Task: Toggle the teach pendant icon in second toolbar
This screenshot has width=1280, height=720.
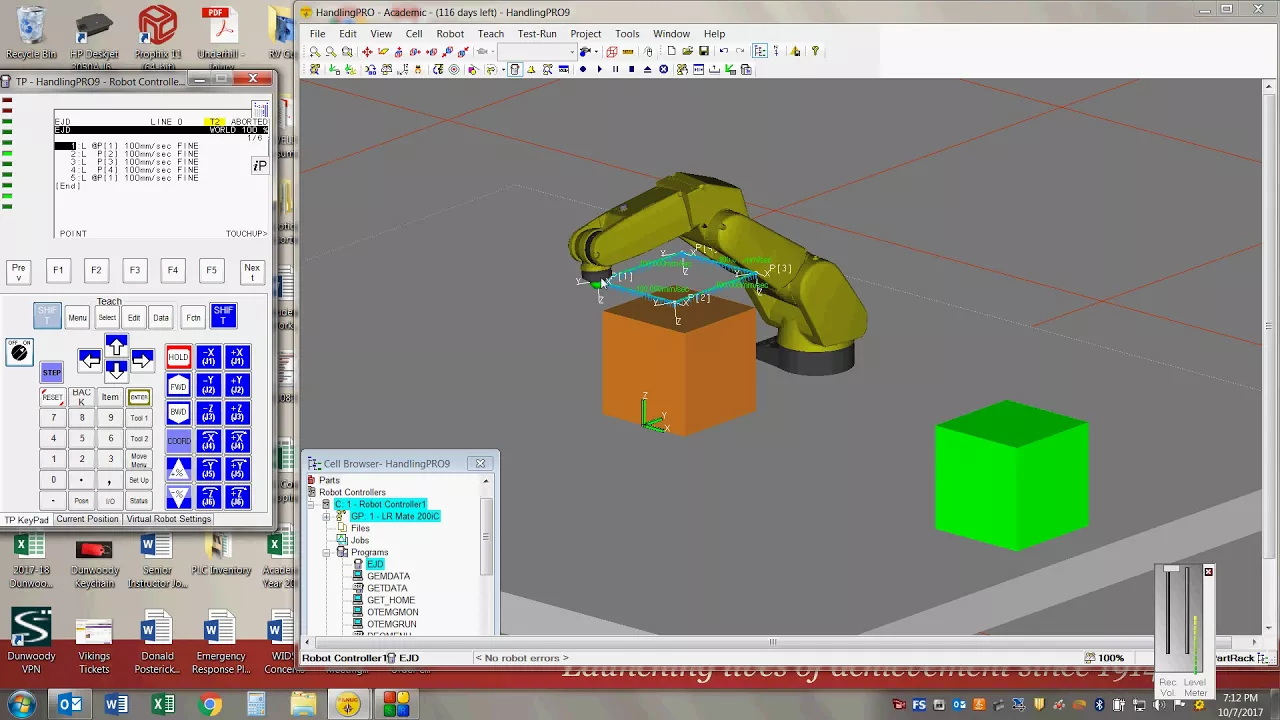Action: 515,69
